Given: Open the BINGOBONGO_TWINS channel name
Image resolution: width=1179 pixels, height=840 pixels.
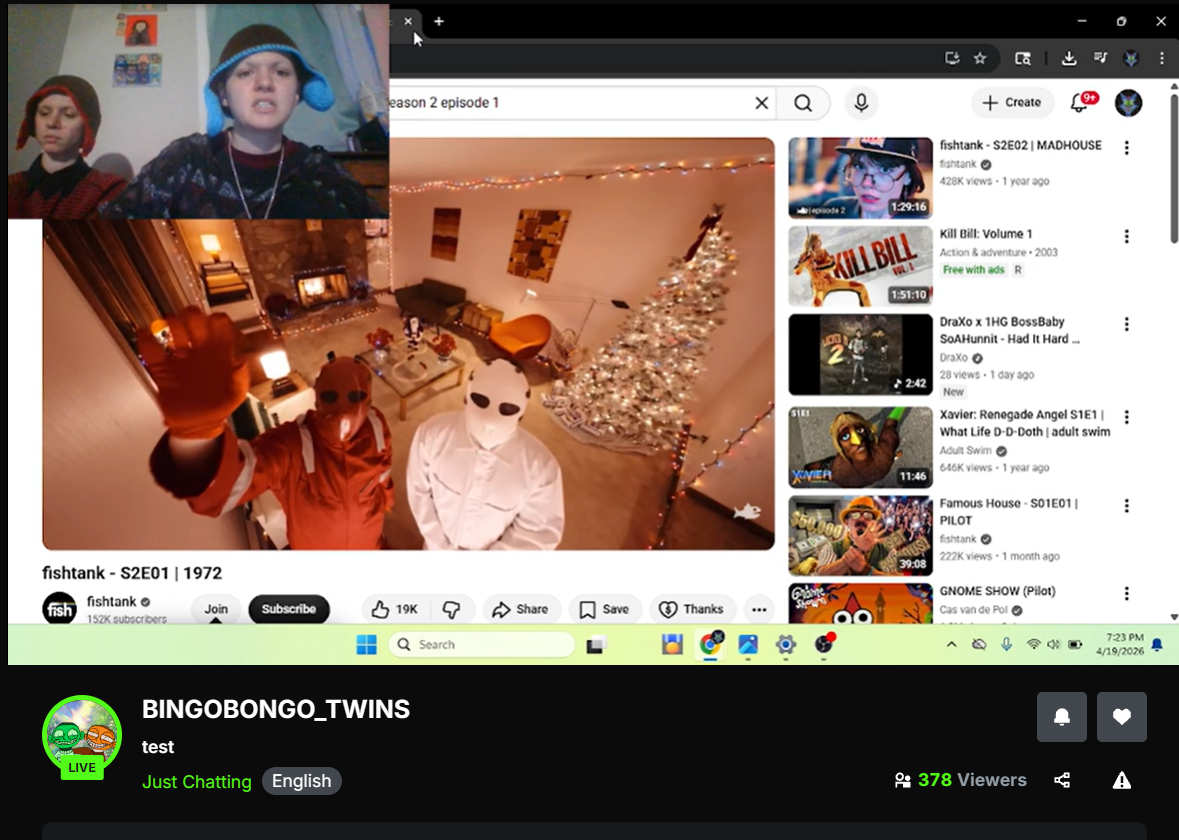Looking at the screenshot, I should click(x=276, y=709).
